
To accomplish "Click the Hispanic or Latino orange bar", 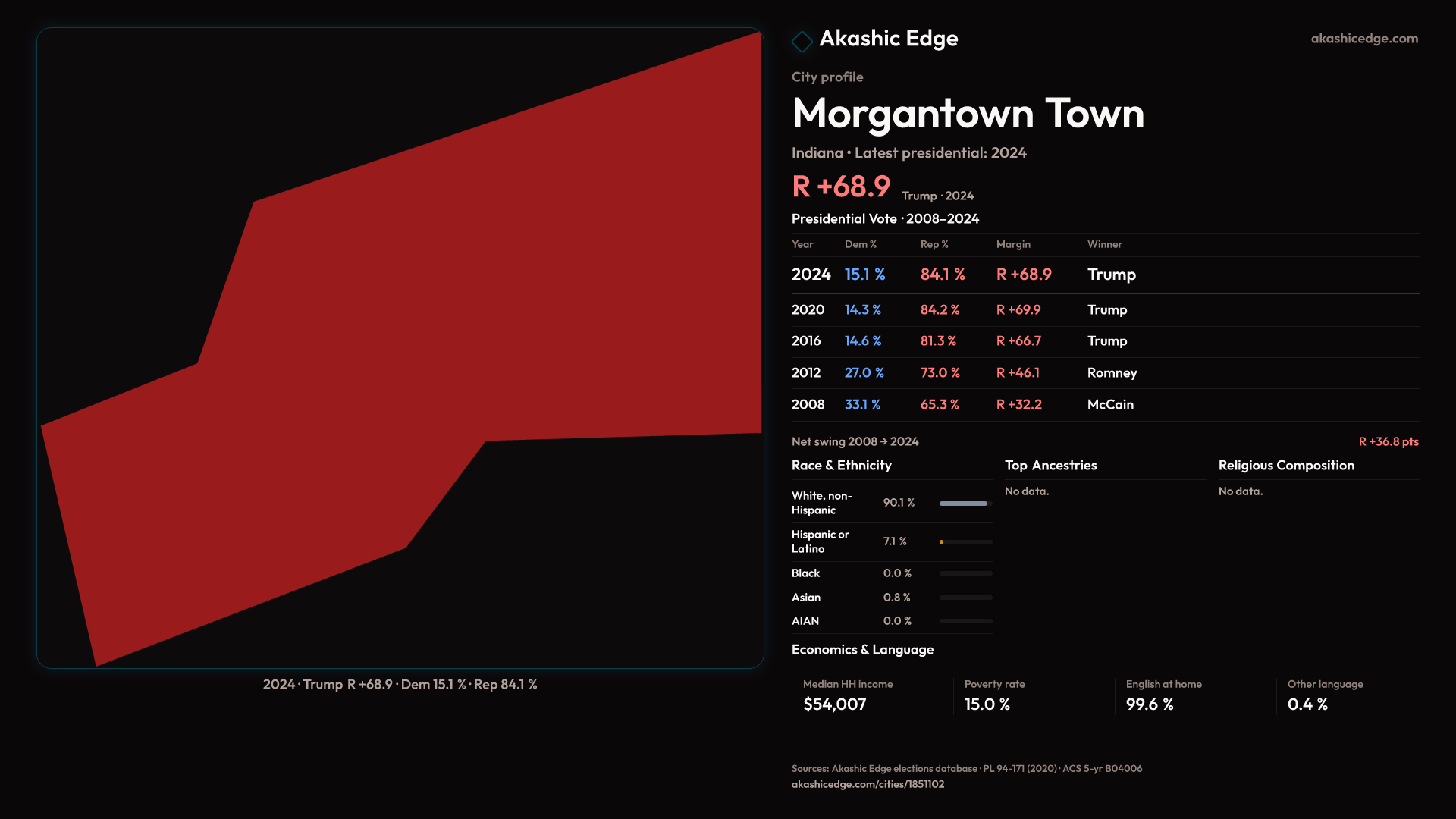I will click(942, 542).
